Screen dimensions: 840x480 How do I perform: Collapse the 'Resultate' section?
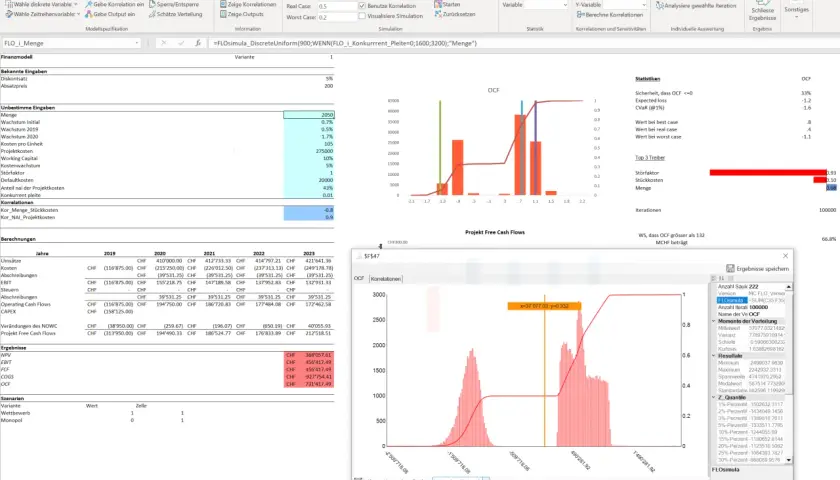(714, 356)
